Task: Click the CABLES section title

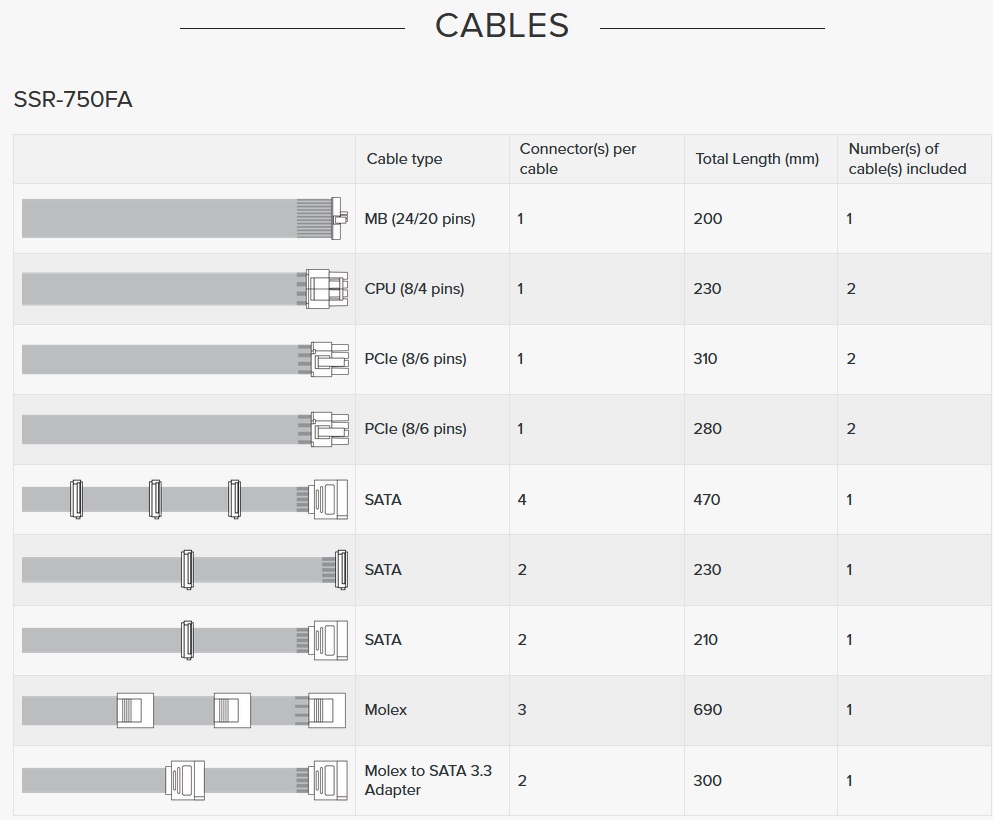Action: pos(502,26)
